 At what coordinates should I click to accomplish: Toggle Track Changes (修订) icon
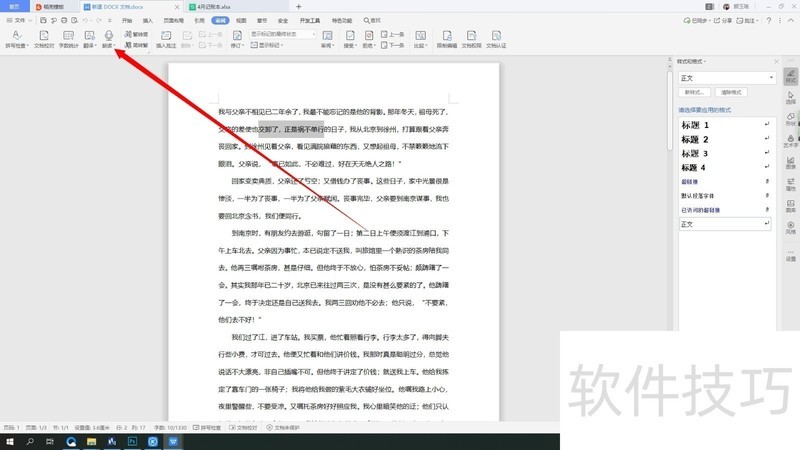pyautogui.click(x=237, y=36)
